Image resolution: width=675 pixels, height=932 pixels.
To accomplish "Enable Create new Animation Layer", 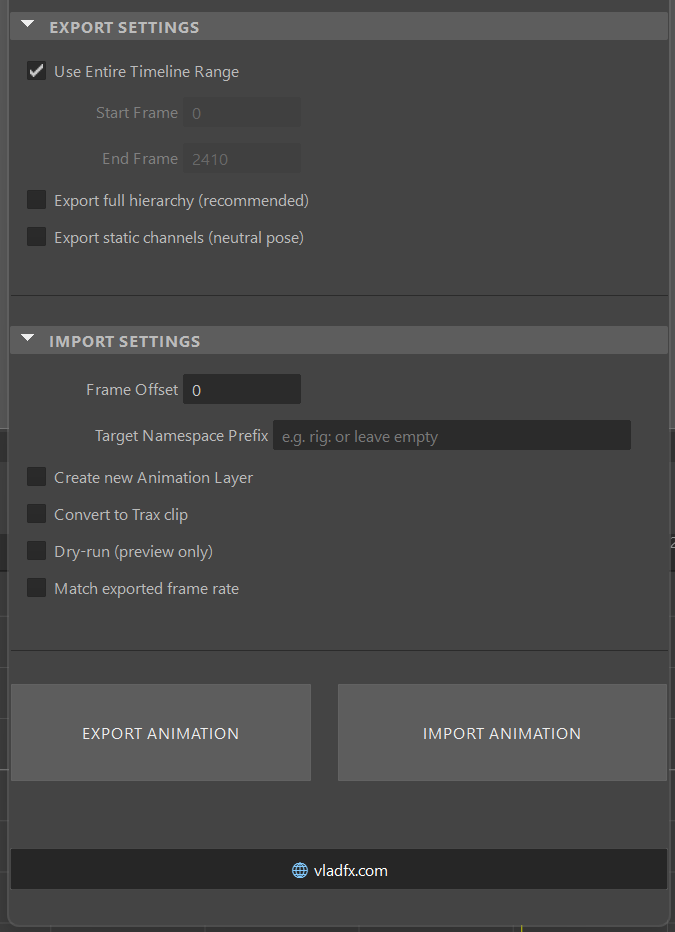I will [36, 477].
